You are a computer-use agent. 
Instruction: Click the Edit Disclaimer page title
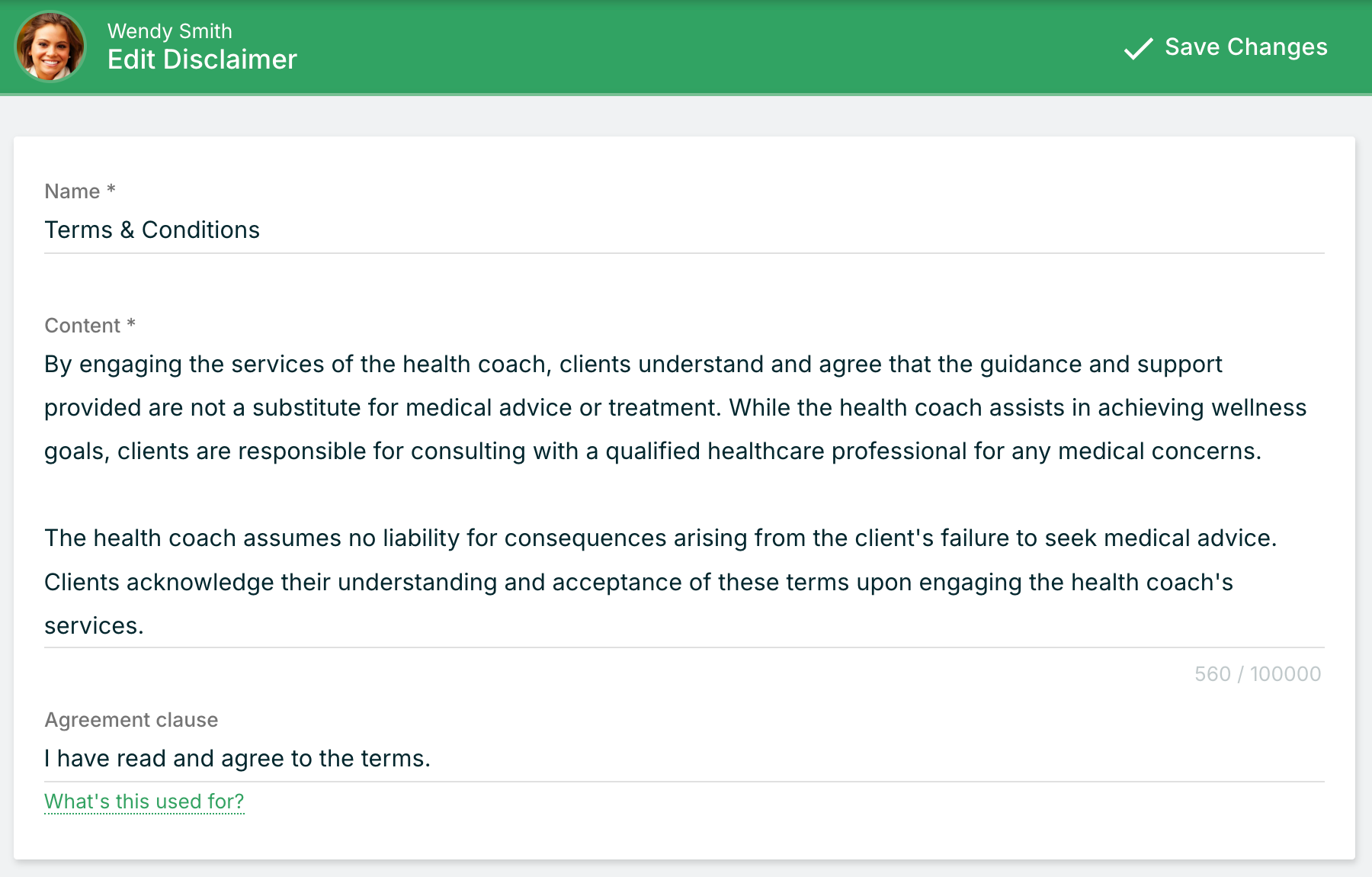(x=202, y=59)
